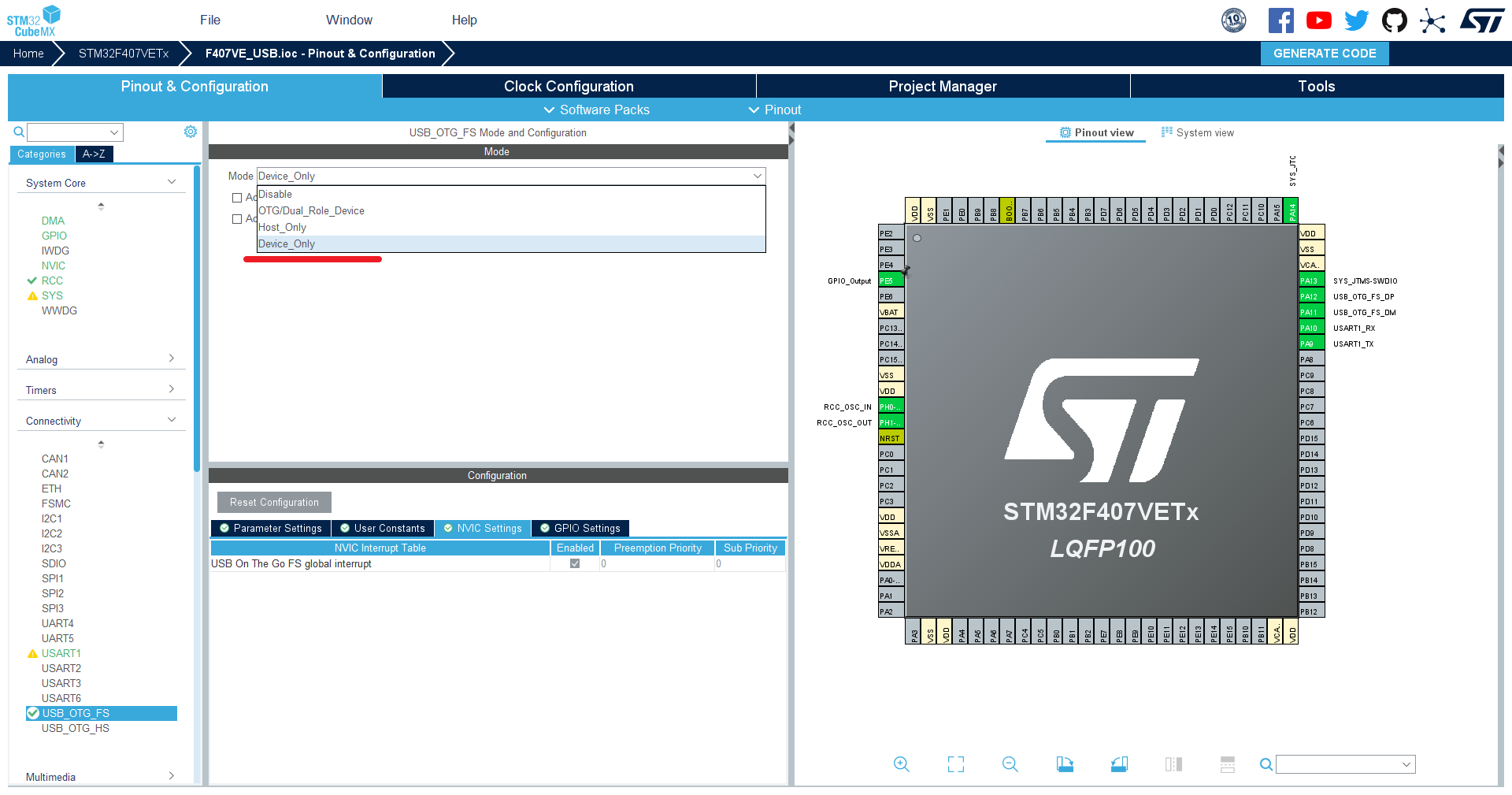Switch to System view
The width and height of the screenshot is (1512, 795).
pyautogui.click(x=1198, y=132)
